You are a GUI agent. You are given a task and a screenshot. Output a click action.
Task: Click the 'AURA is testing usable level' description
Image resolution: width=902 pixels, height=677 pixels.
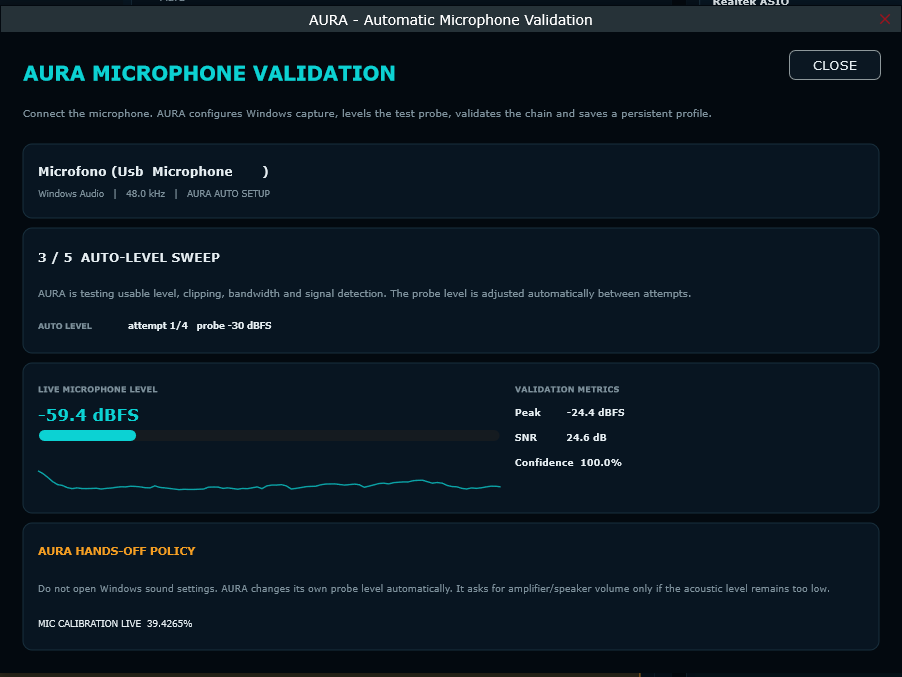(x=365, y=293)
